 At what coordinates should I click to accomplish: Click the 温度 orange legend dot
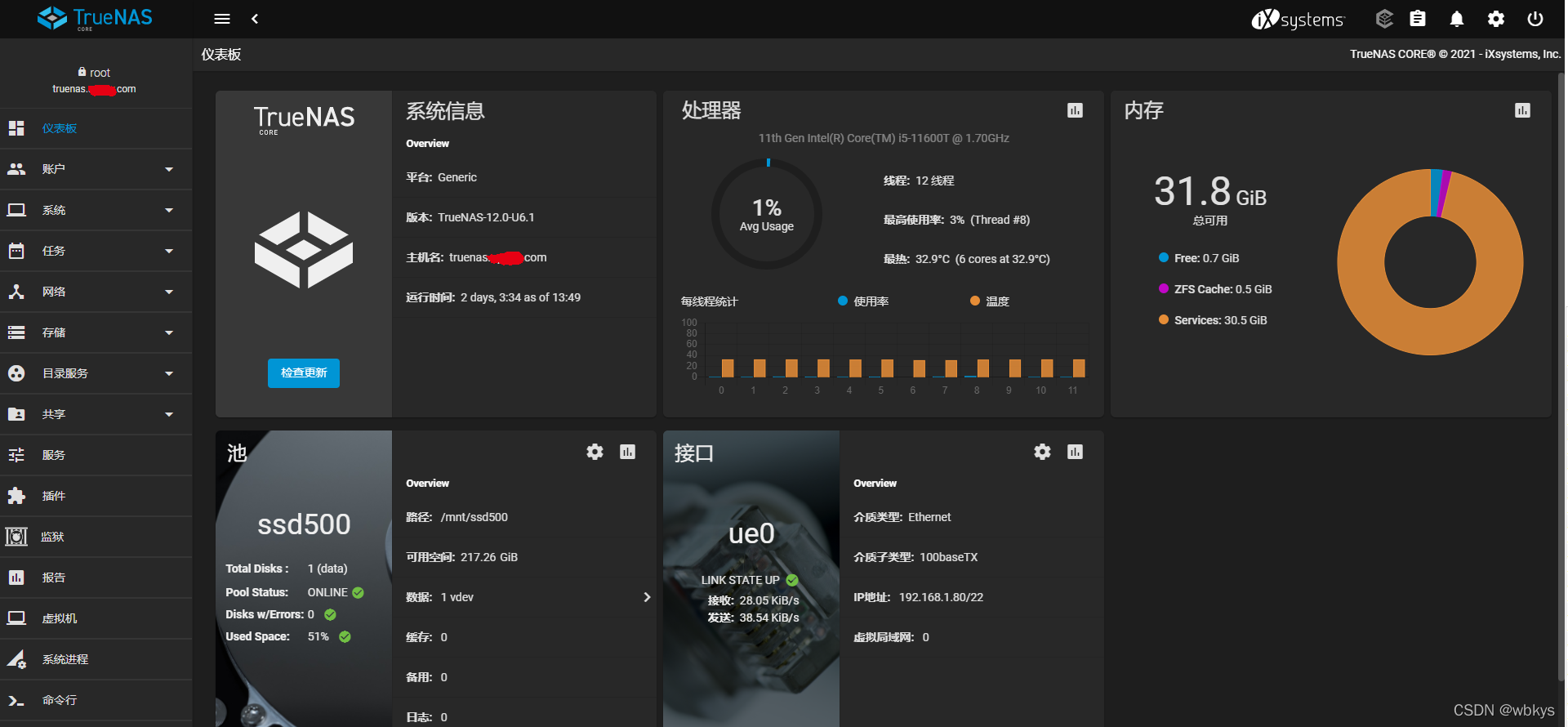[x=975, y=301]
